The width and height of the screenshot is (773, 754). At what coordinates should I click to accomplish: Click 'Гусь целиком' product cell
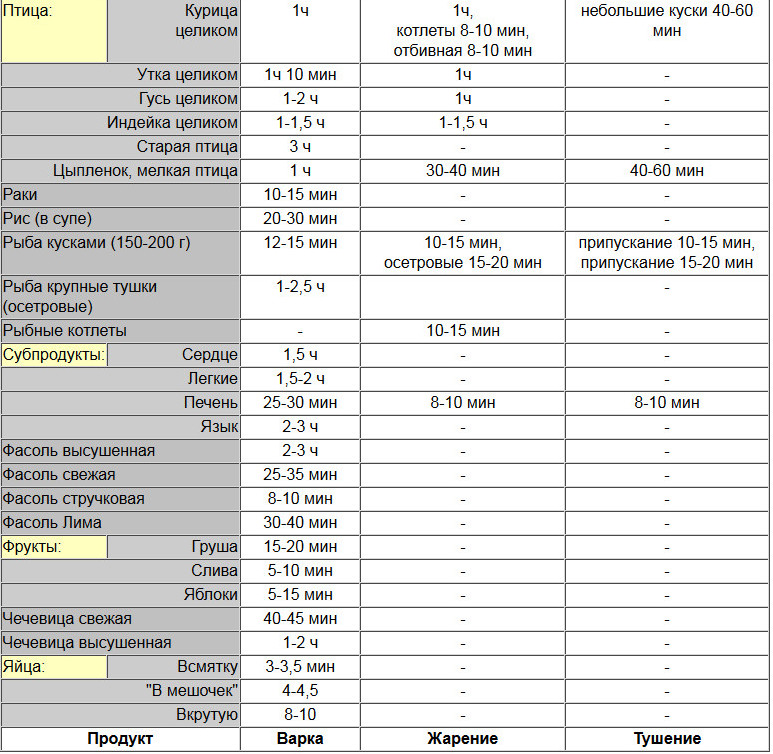[x=120, y=99]
